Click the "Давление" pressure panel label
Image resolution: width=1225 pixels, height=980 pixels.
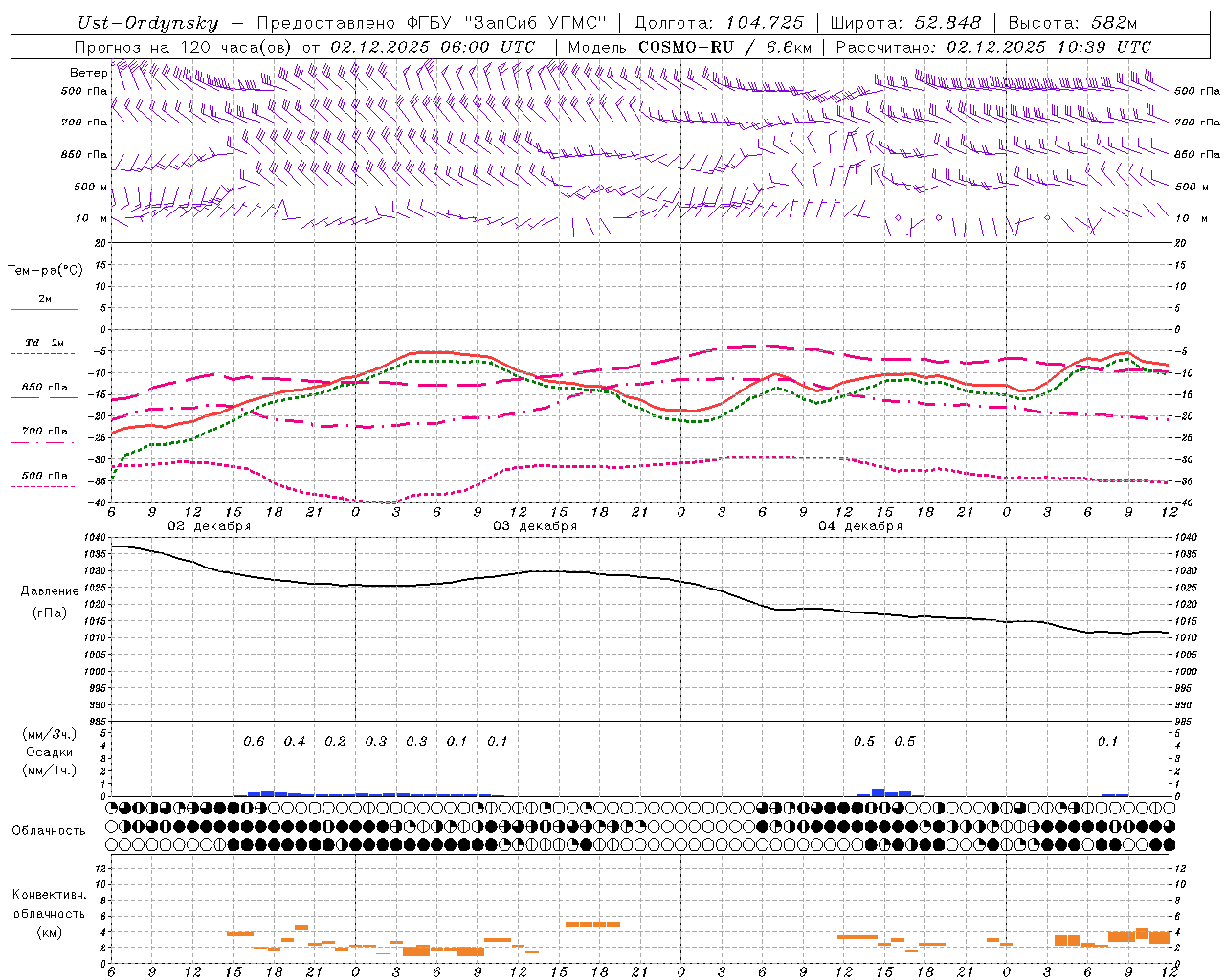(51, 591)
